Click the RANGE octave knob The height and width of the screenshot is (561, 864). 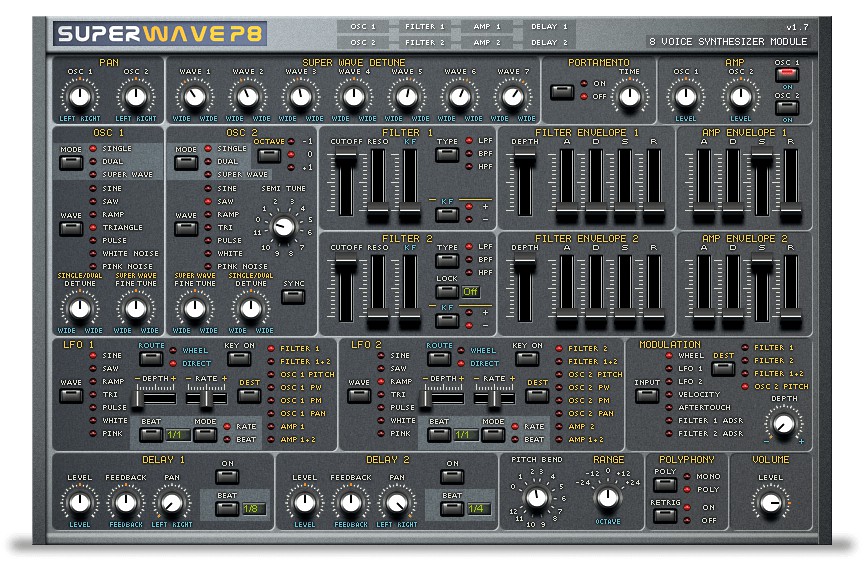pyautogui.click(x=608, y=498)
